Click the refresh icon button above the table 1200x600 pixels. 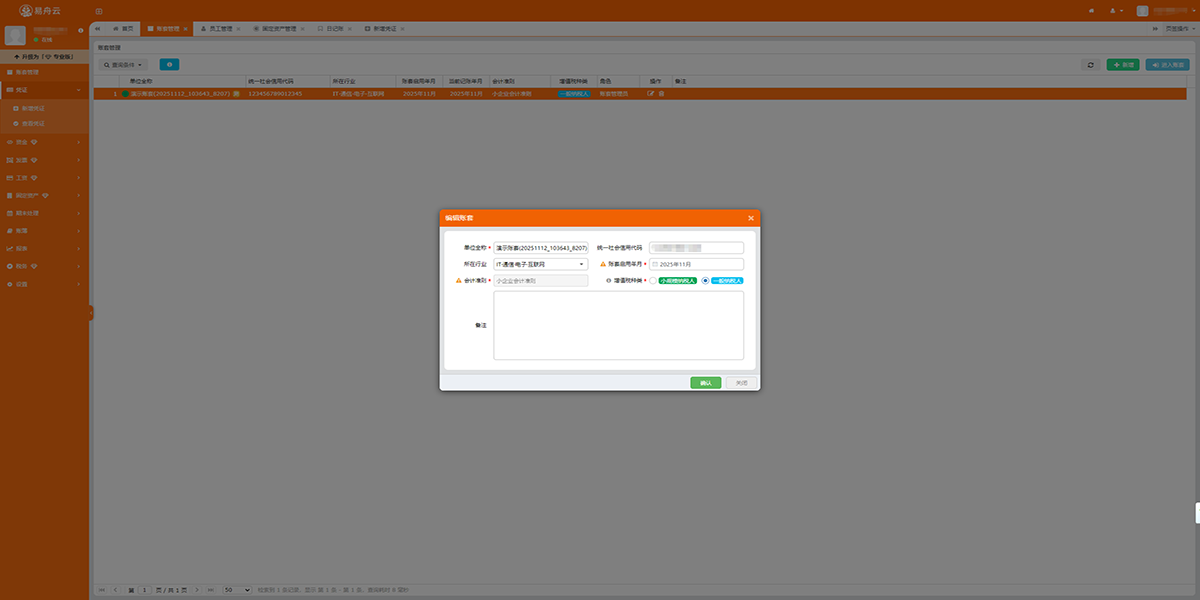[1090, 64]
